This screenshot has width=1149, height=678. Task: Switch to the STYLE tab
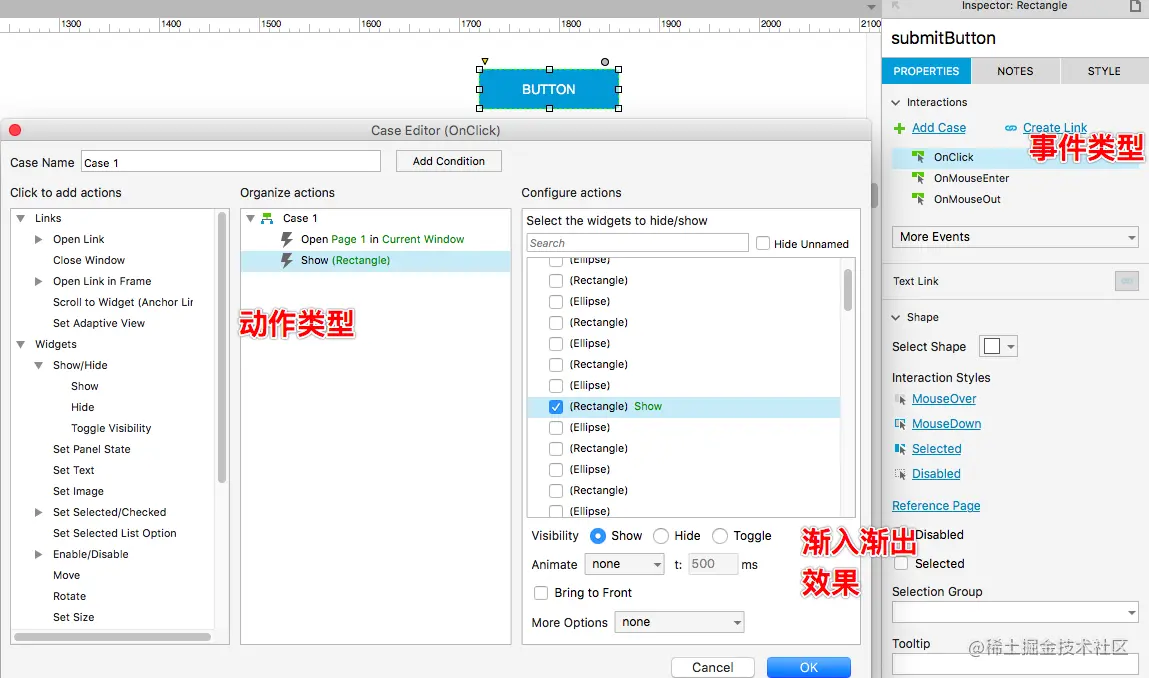(x=1104, y=71)
